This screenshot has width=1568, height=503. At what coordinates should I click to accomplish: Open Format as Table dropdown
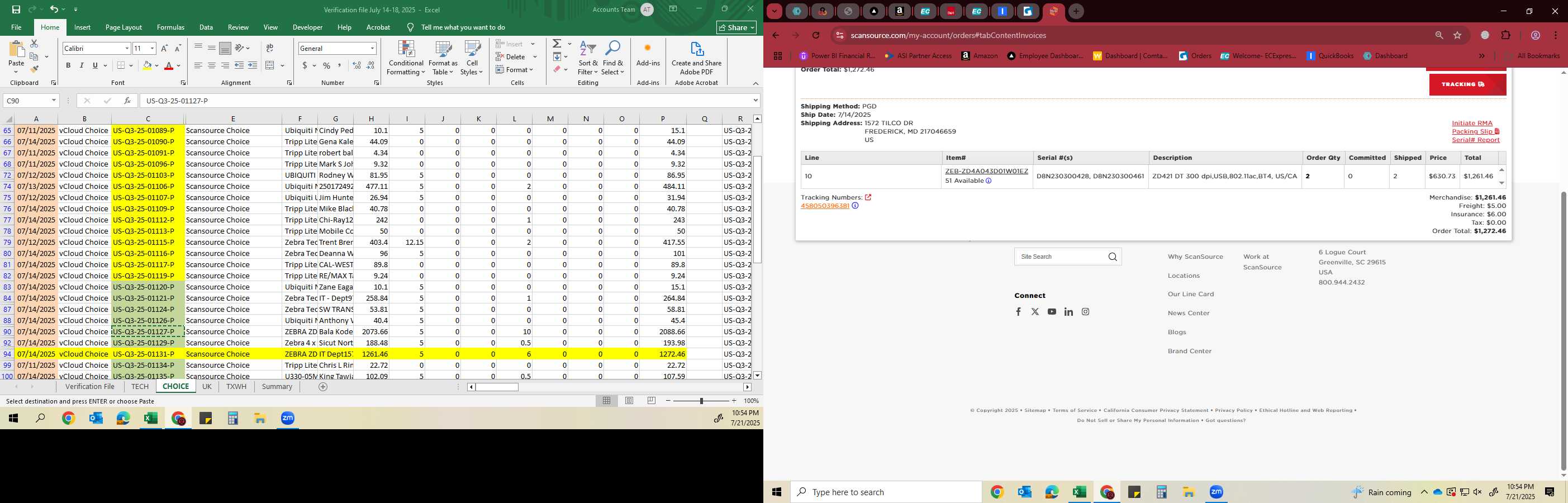tap(443, 59)
